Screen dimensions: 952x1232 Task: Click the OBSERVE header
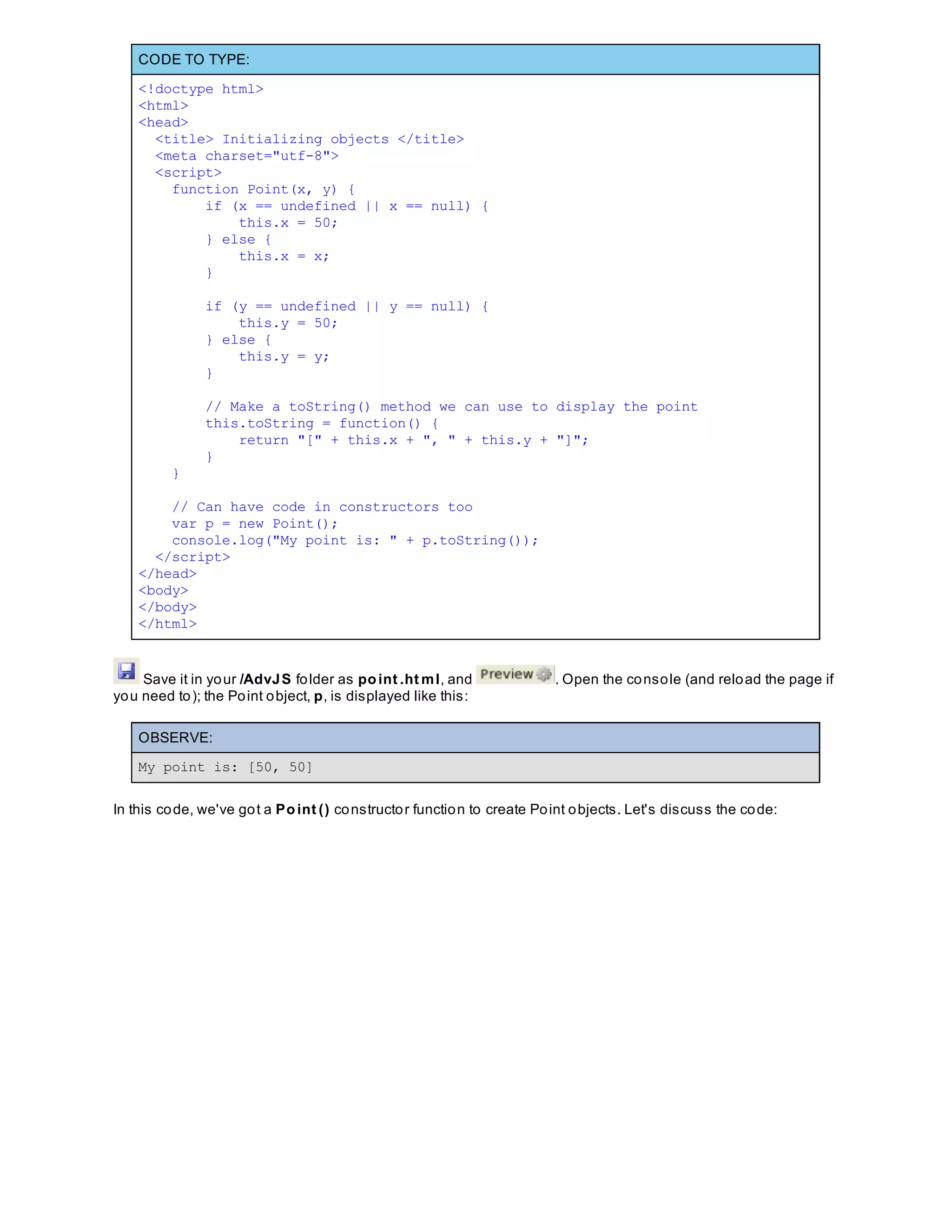[x=476, y=737]
